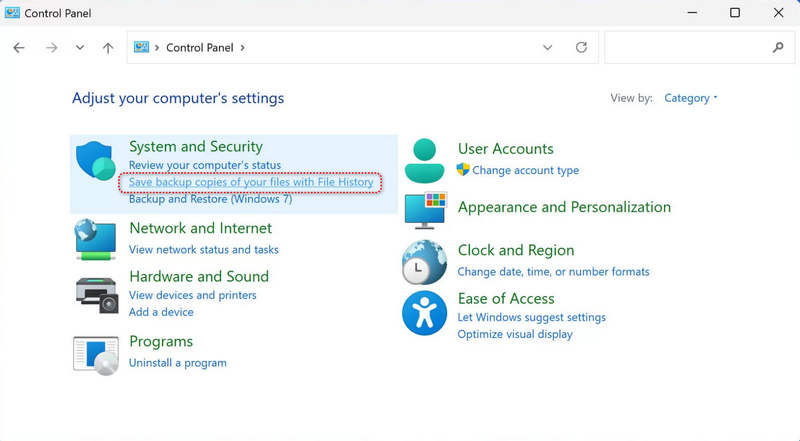Click the Ease of Access icon
The image size is (800, 441).
(424, 313)
